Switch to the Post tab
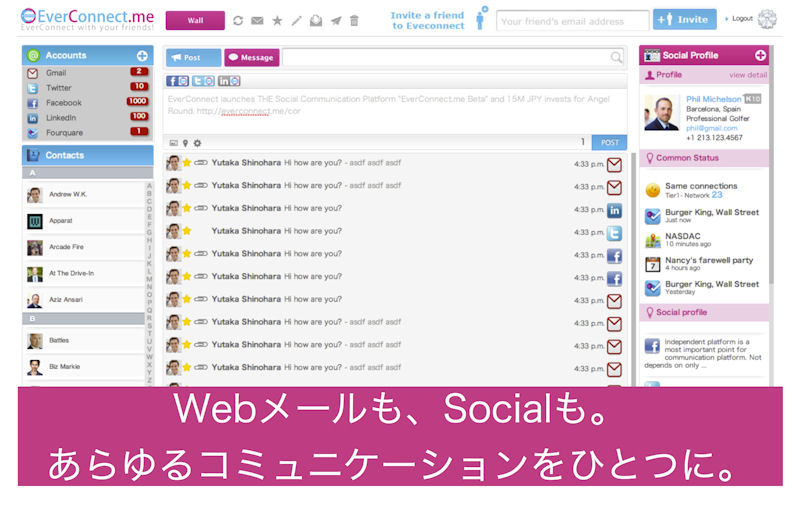Screen dimensions: 800x522 [193, 58]
